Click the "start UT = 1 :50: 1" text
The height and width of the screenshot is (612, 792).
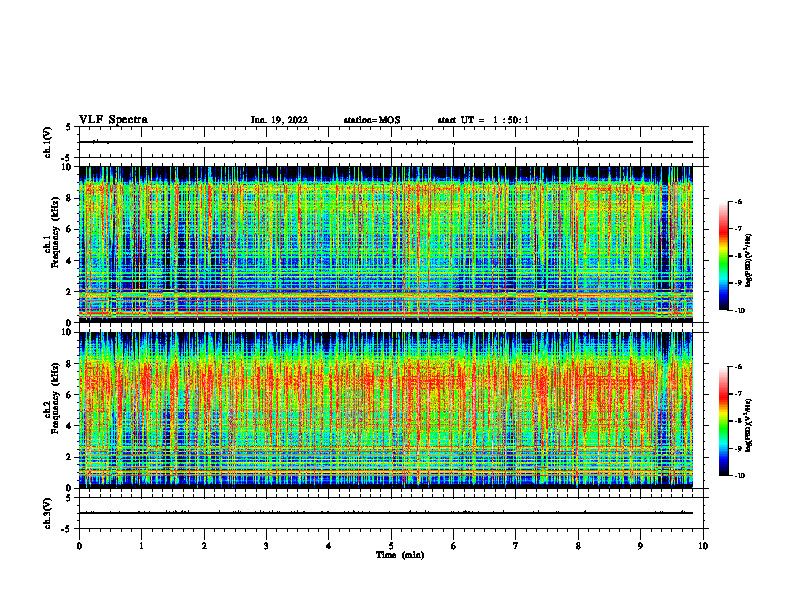[x=483, y=120]
